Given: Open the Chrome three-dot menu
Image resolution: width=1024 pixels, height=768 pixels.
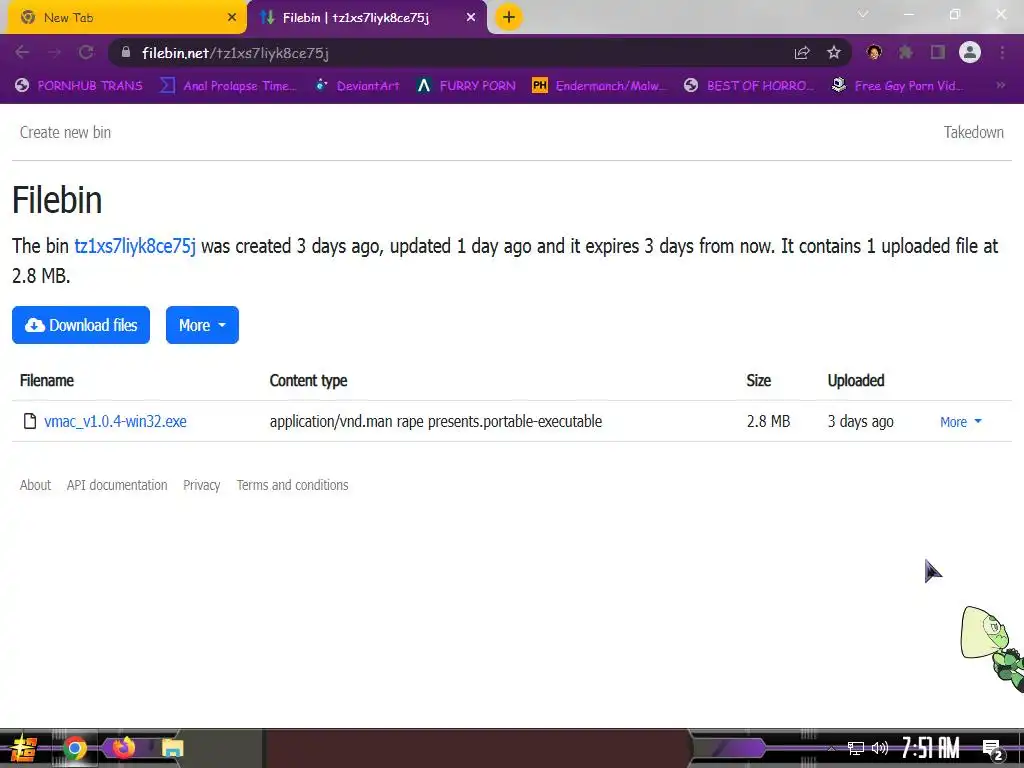Looking at the screenshot, I should (1002, 52).
